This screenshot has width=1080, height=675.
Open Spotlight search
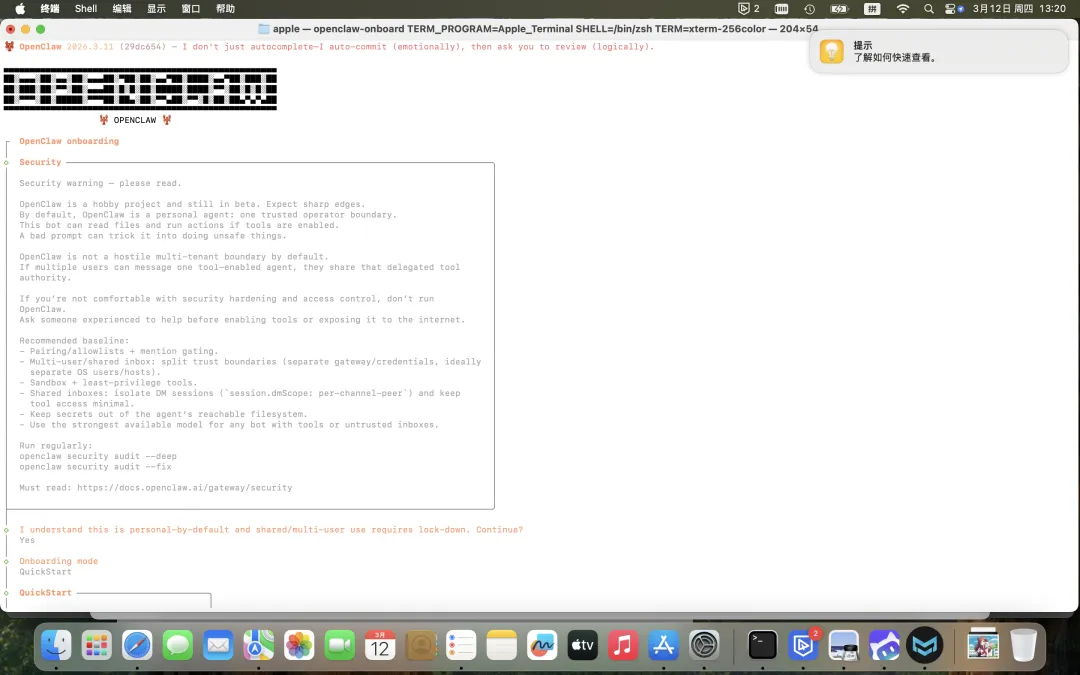[928, 8]
